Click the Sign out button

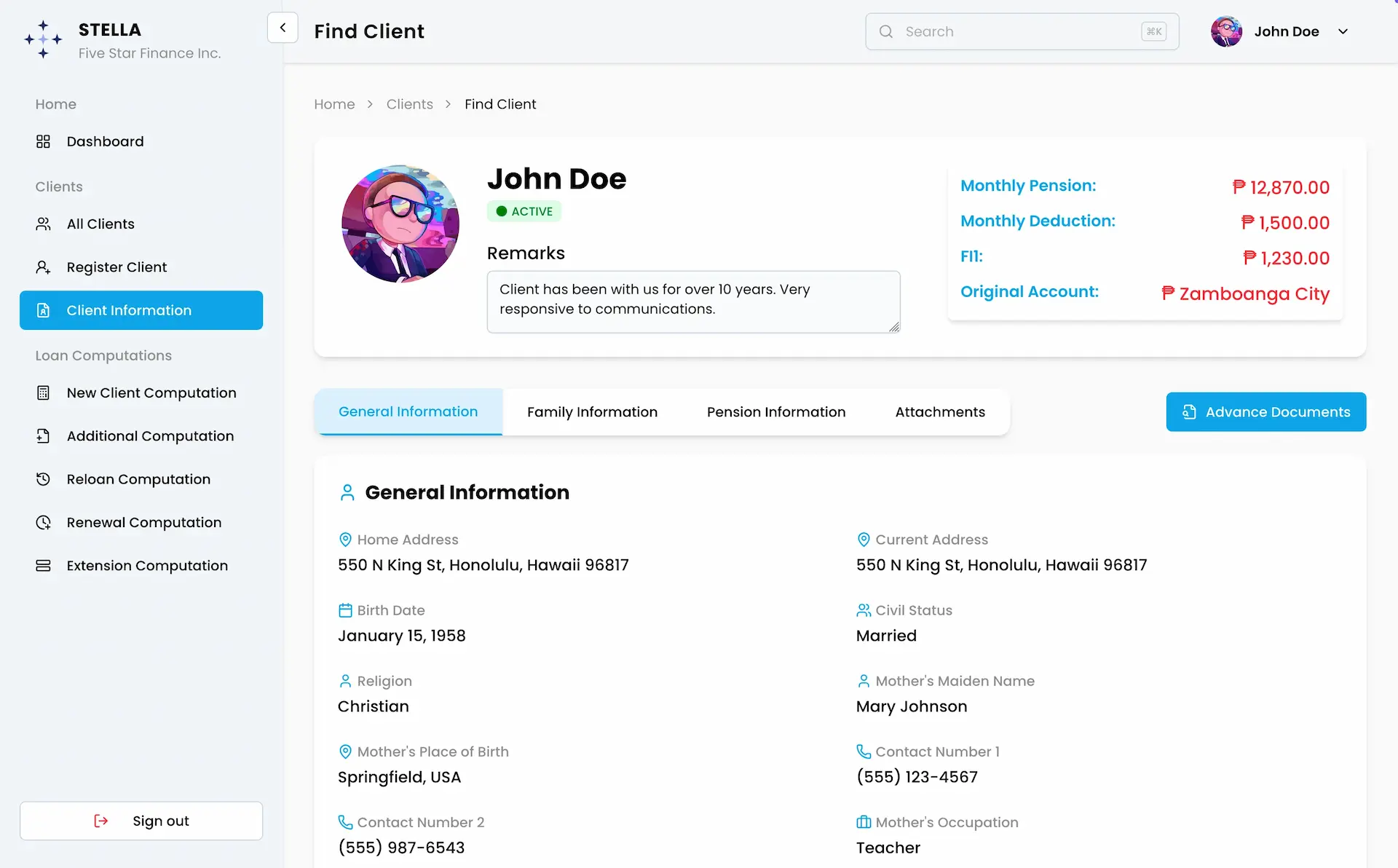(x=141, y=821)
